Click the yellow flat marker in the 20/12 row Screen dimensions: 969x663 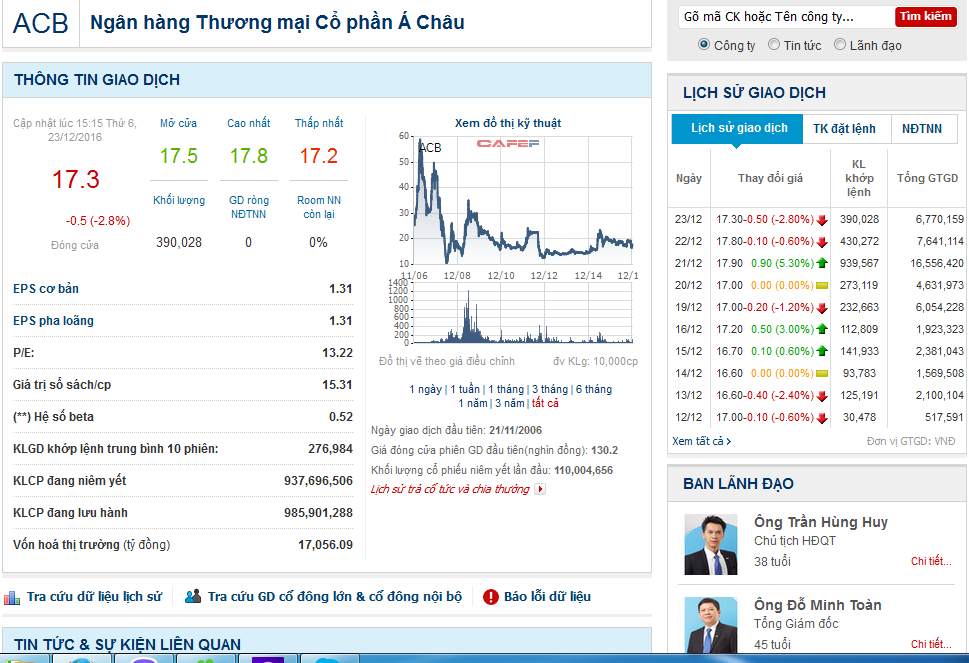coord(822,285)
